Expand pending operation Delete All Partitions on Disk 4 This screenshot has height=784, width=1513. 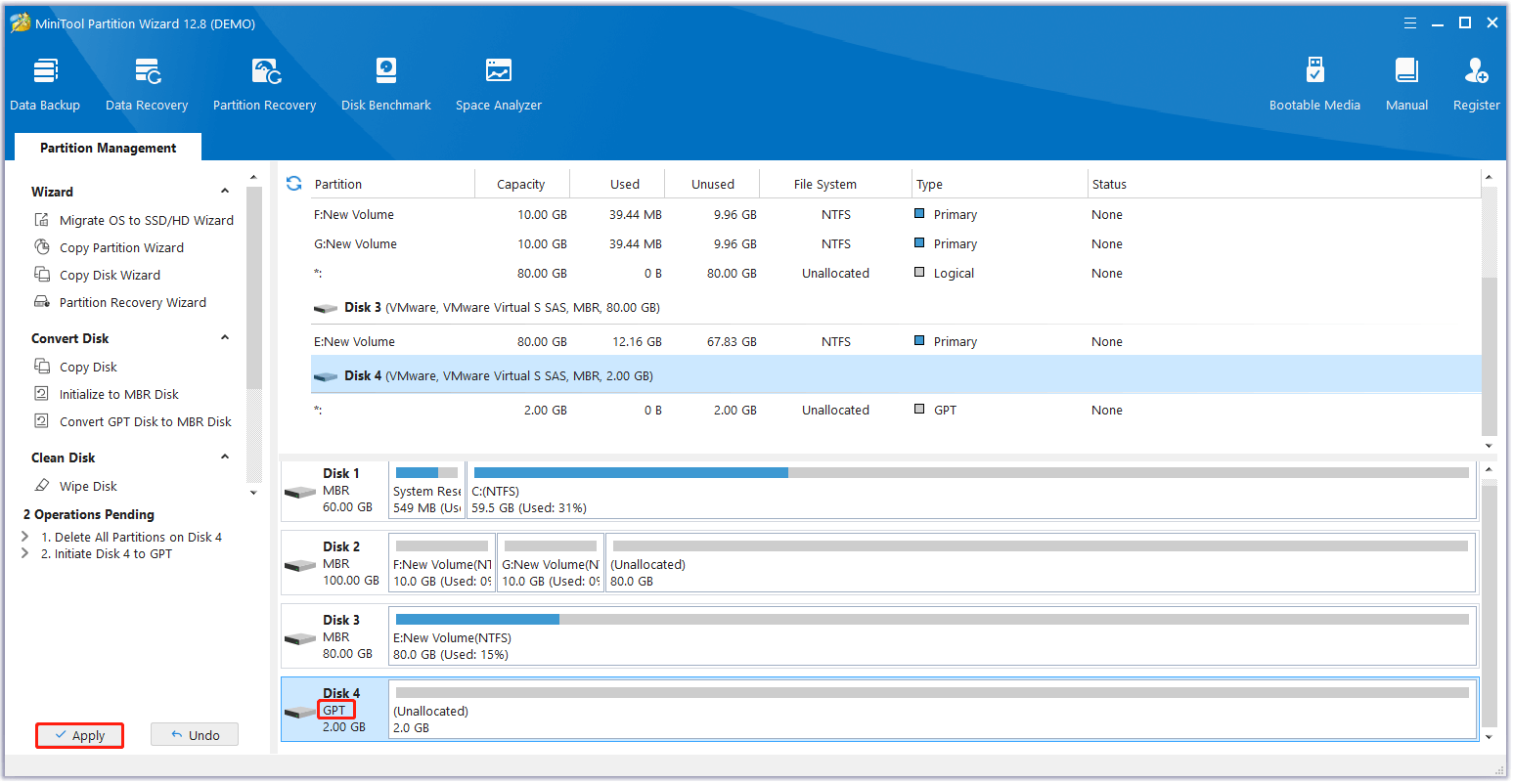[25, 537]
